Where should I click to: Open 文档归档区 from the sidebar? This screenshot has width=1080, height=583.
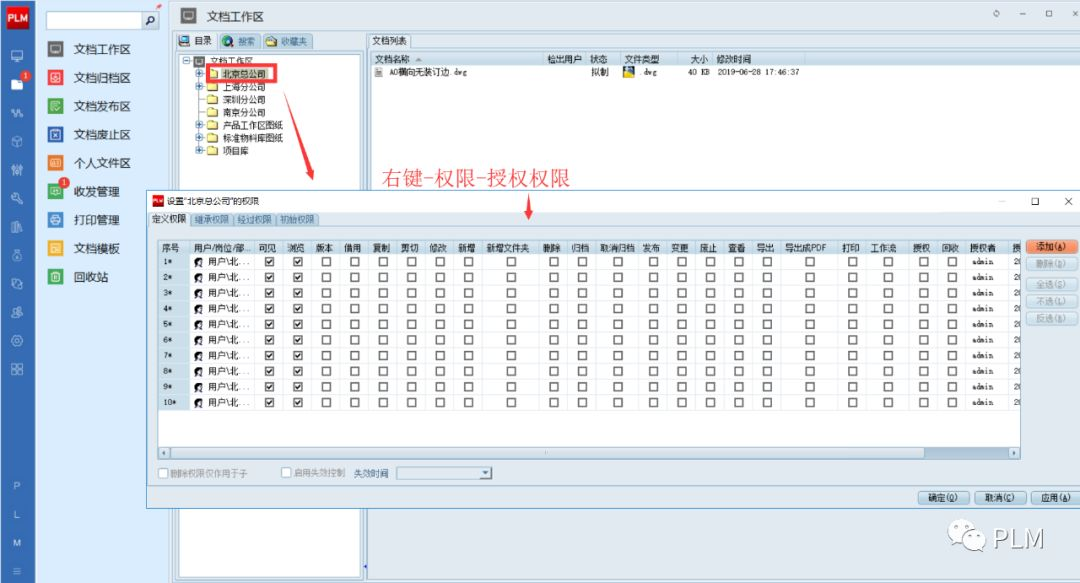click(102, 78)
